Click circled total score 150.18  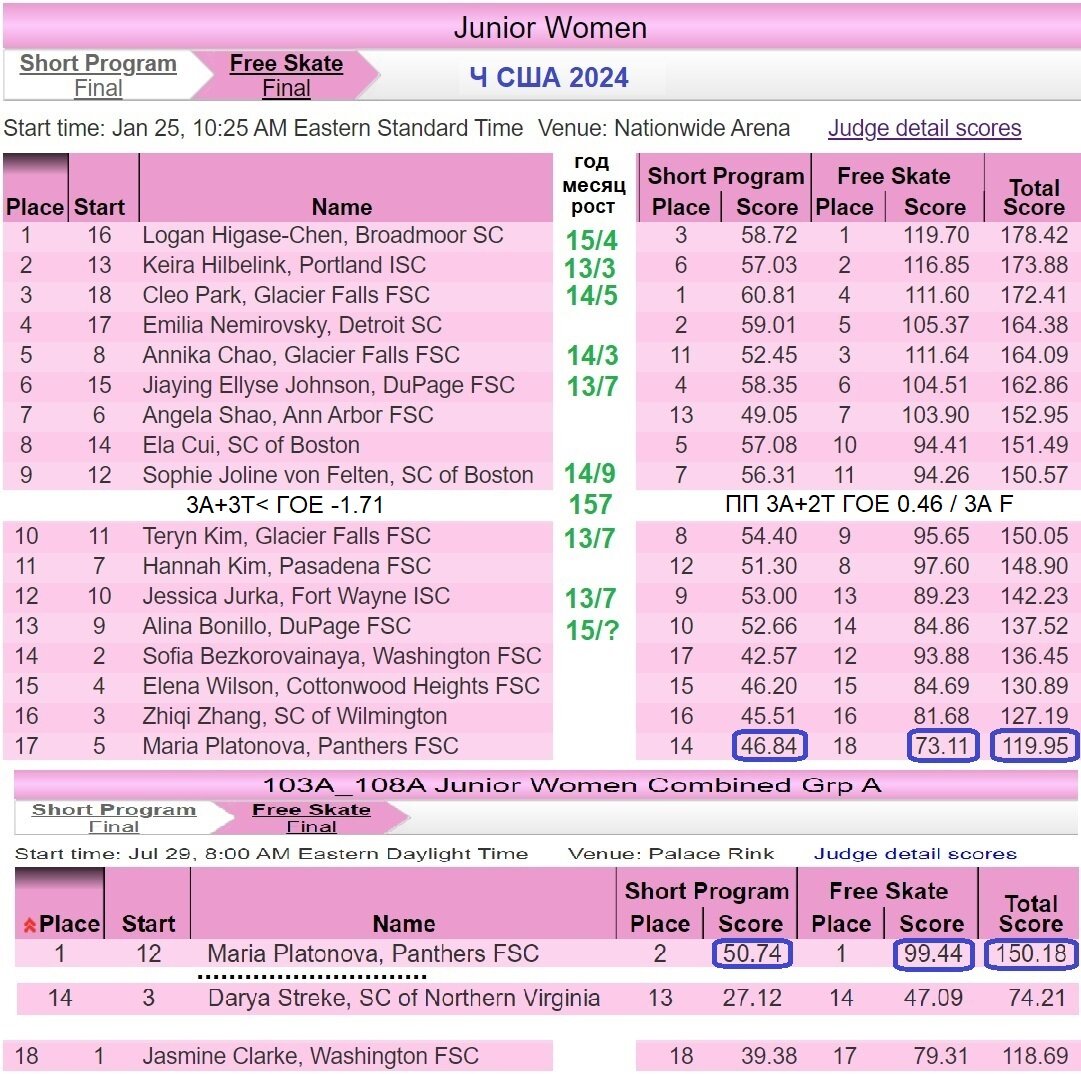[x=1031, y=954]
